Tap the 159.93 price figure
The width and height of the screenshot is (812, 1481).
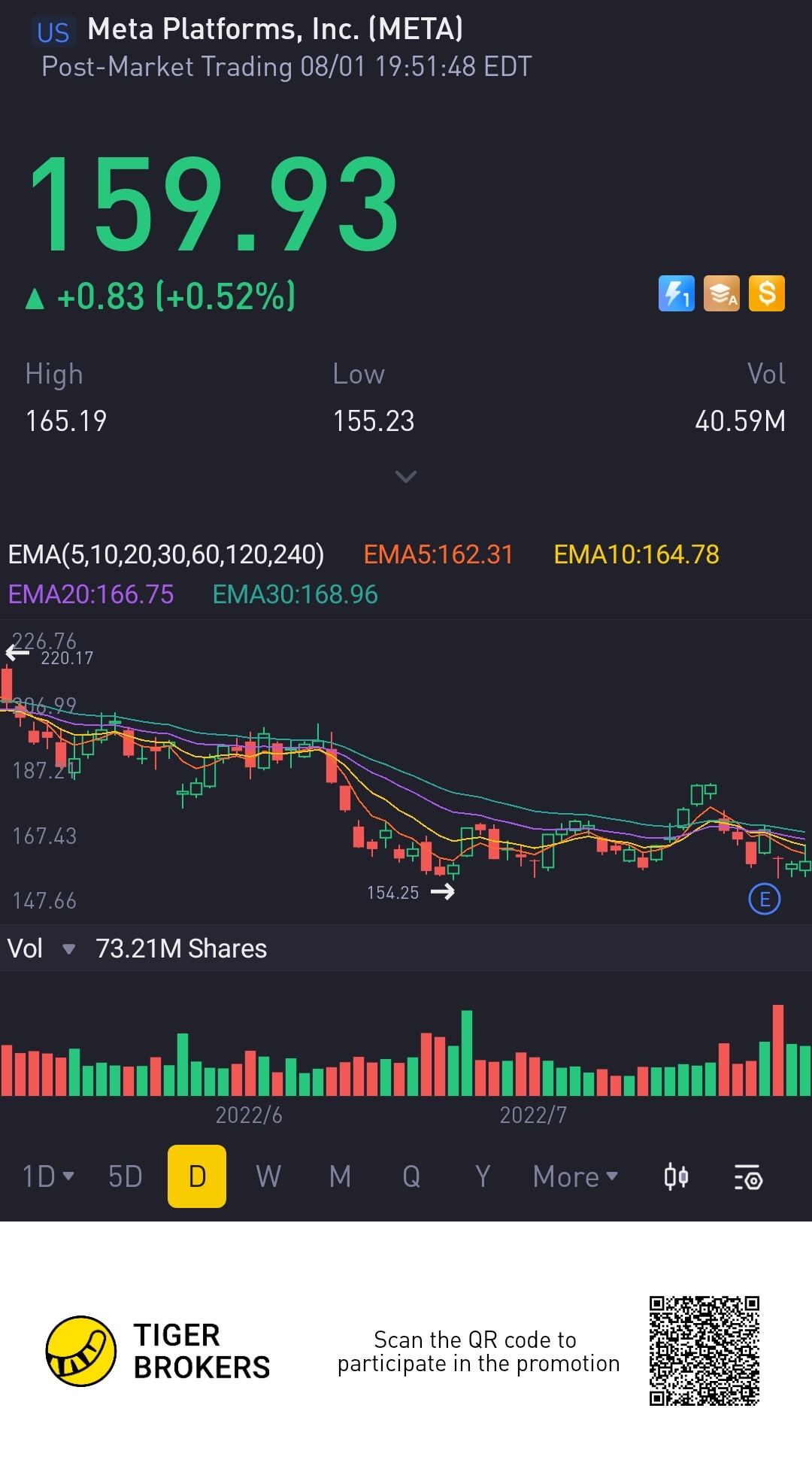(214, 205)
